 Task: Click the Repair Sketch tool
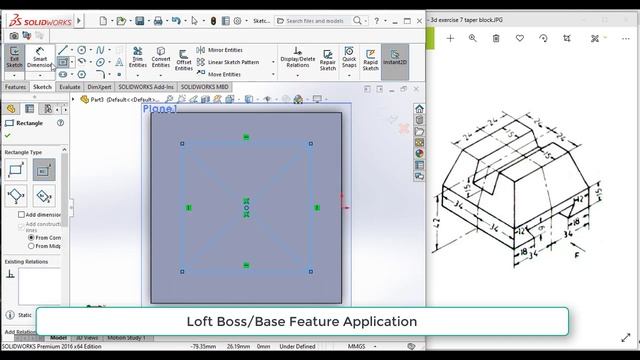(x=328, y=60)
